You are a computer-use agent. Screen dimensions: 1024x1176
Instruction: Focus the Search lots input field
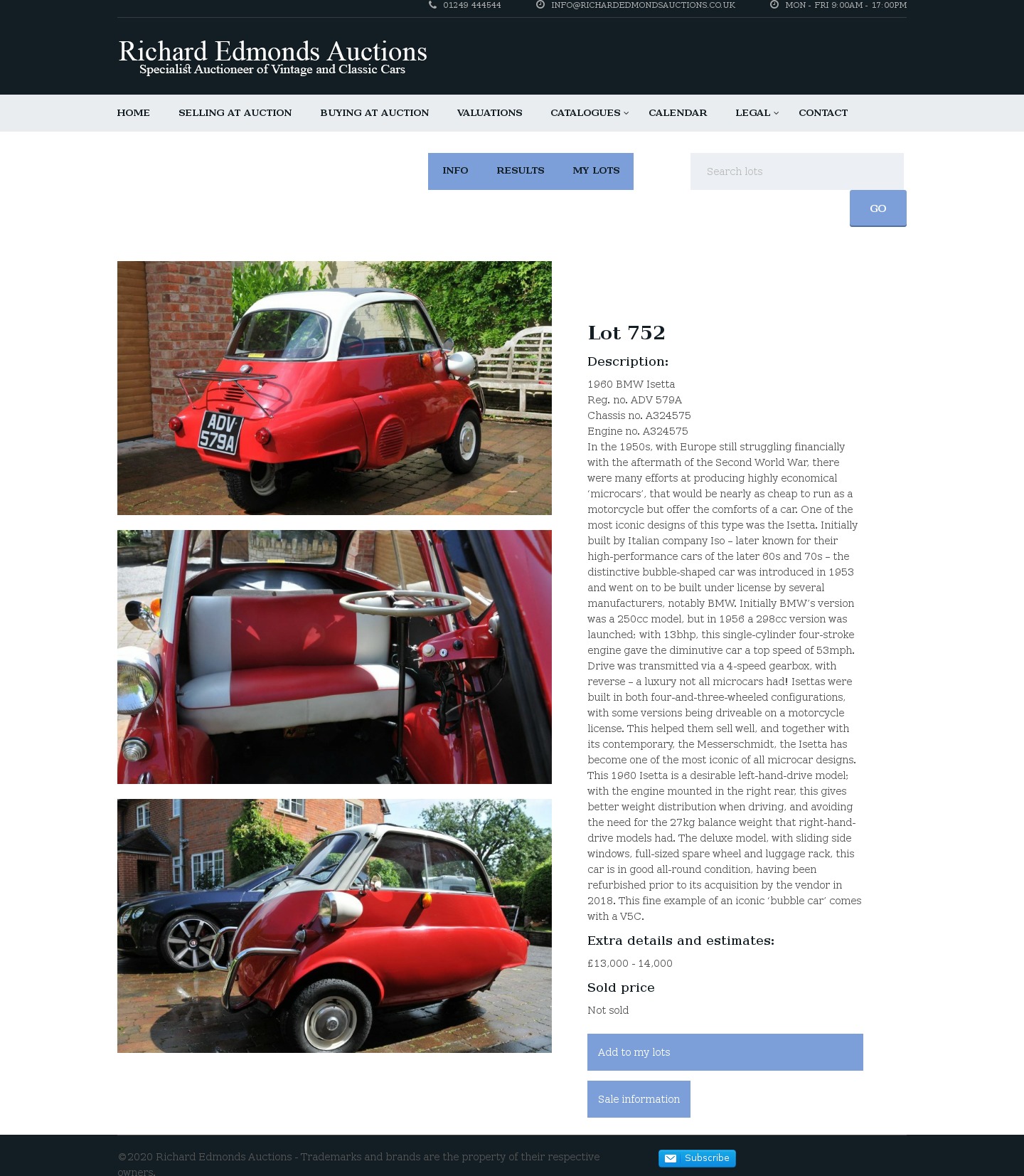coord(797,171)
